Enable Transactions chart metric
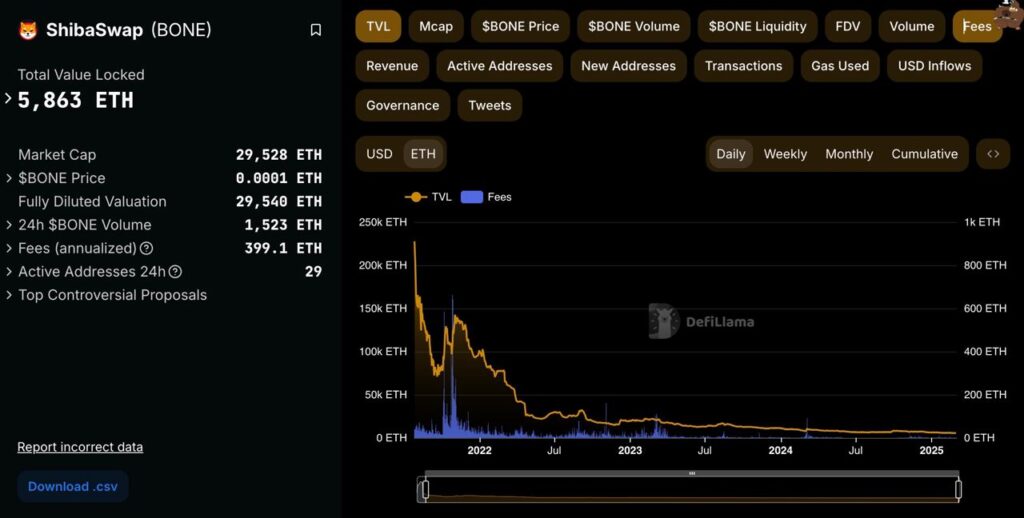The image size is (1024, 518). [743, 66]
